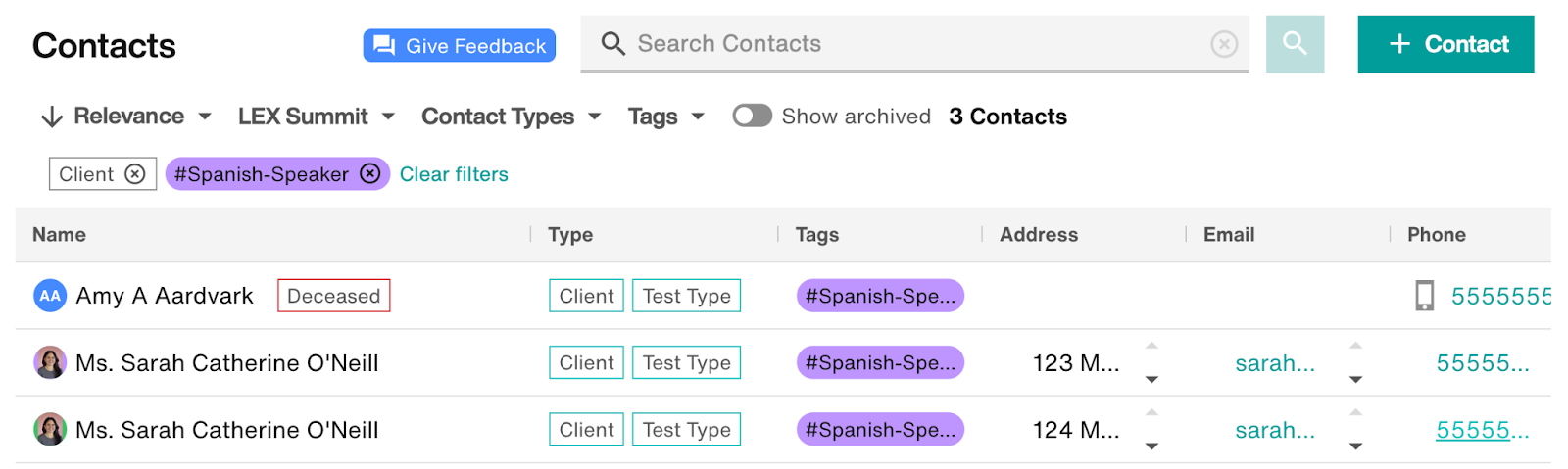
Task: Expand the Tags filter dropdown
Action: (x=666, y=116)
